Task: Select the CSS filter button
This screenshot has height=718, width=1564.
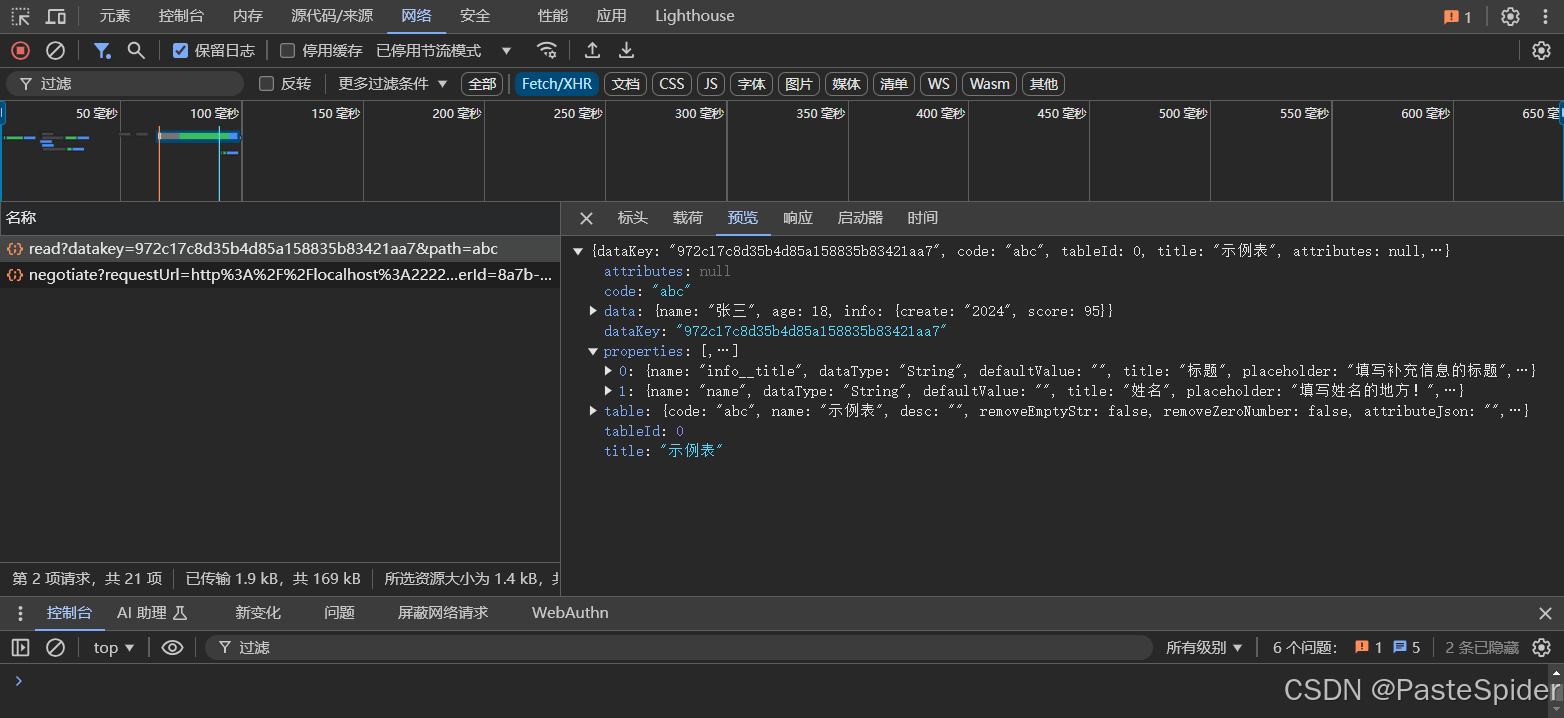Action: [672, 84]
